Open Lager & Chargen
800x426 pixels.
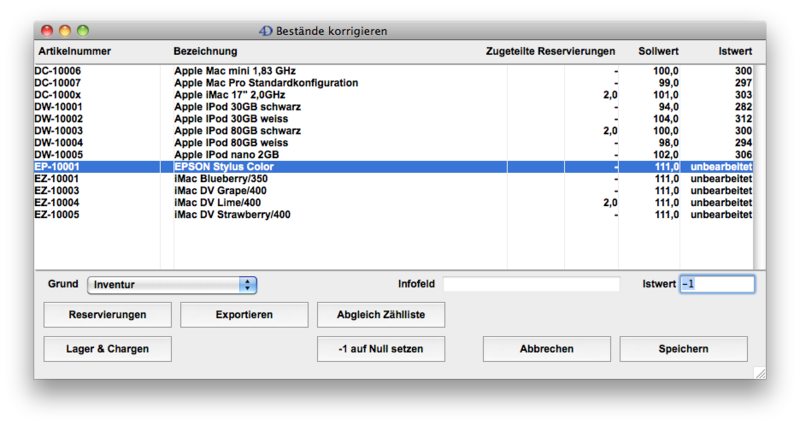(x=107, y=349)
